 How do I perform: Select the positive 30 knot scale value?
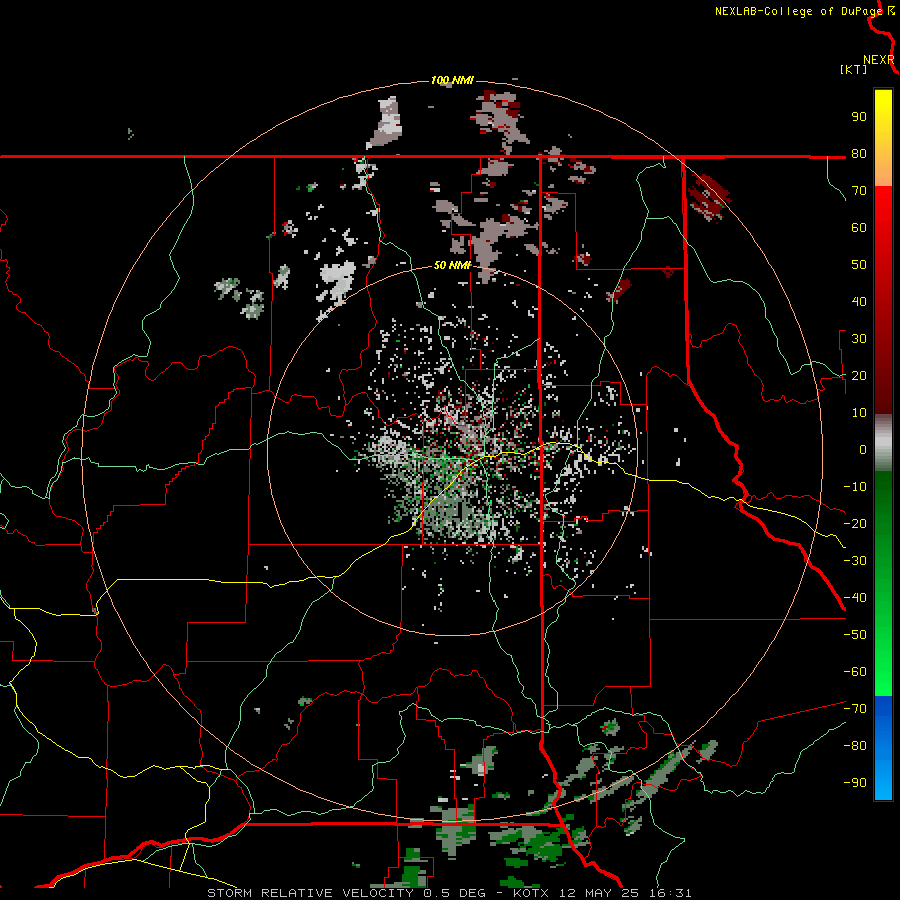click(x=859, y=339)
